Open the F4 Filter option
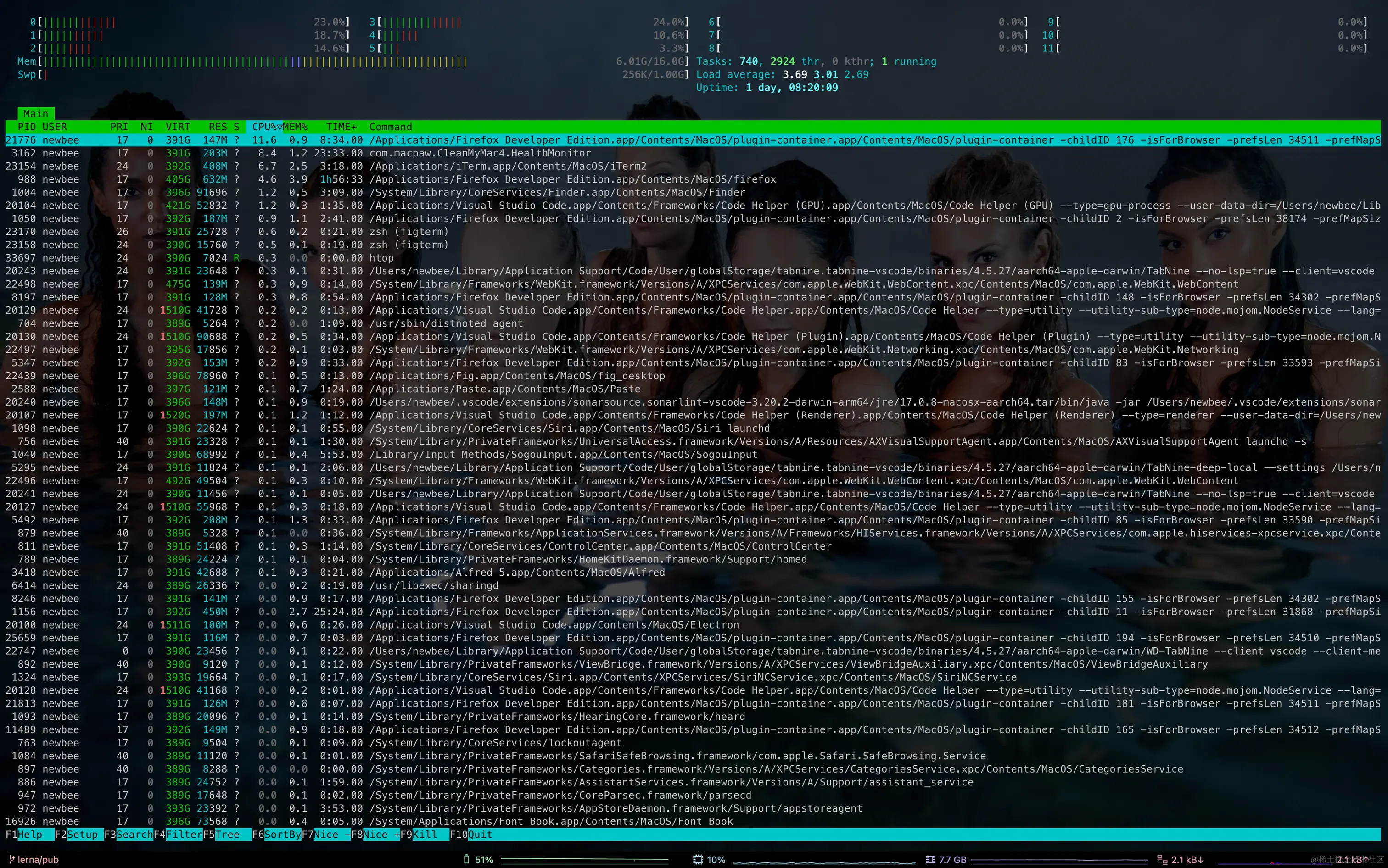This screenshot has width=1388, height=868. click(183, 835)
